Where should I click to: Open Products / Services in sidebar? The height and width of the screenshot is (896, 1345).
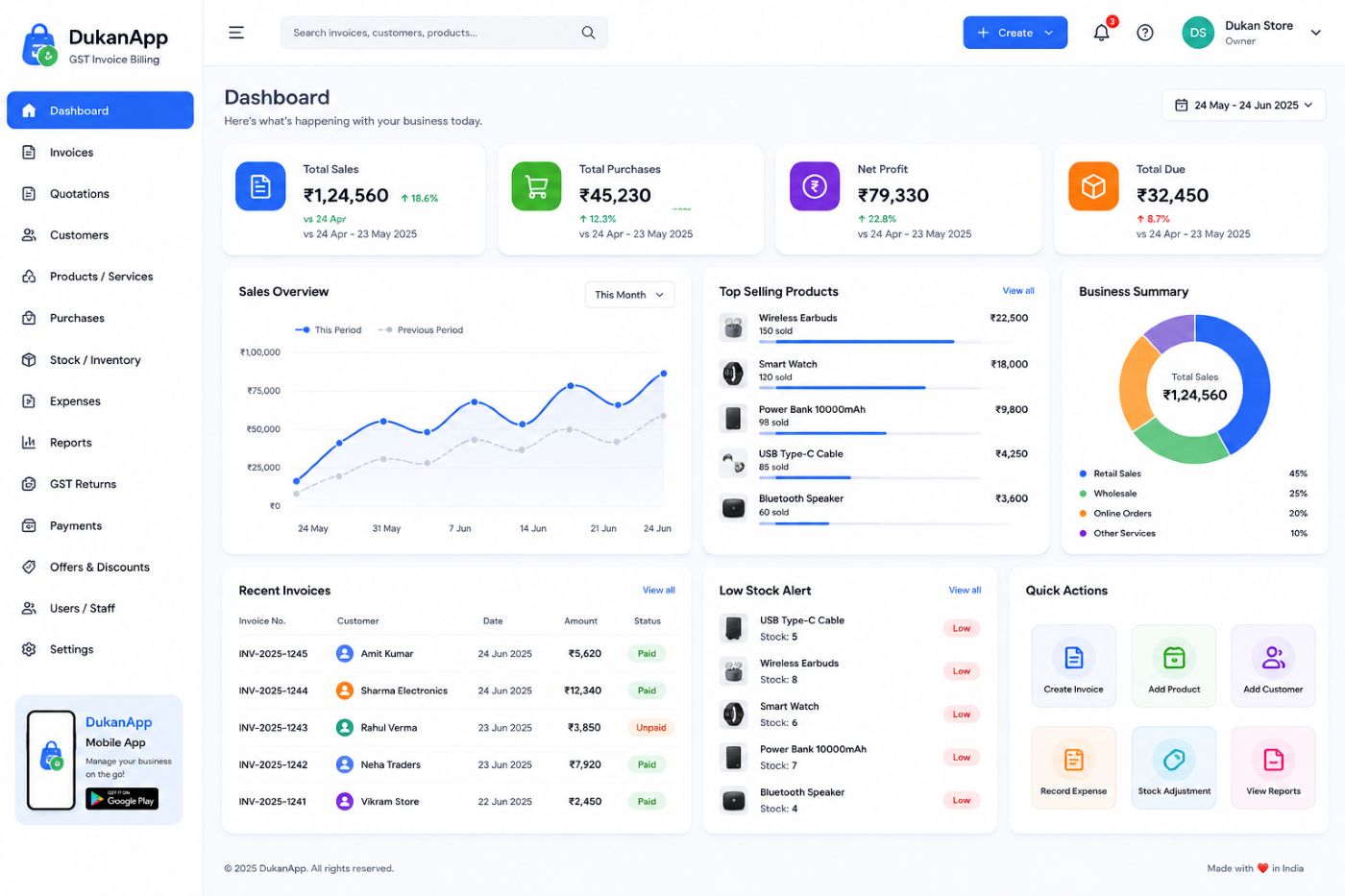[x=100, y=277]
